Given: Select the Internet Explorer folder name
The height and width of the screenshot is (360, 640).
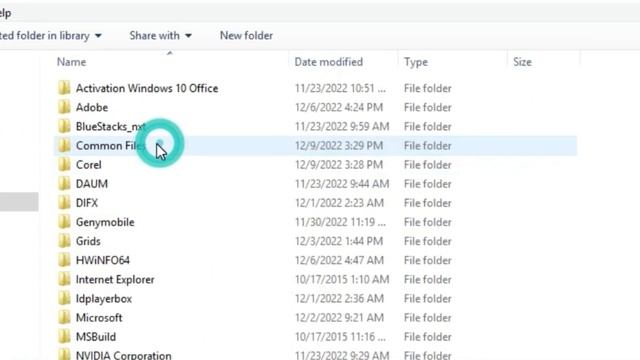Looking at the screenshot, I should (x=115, y=280).
